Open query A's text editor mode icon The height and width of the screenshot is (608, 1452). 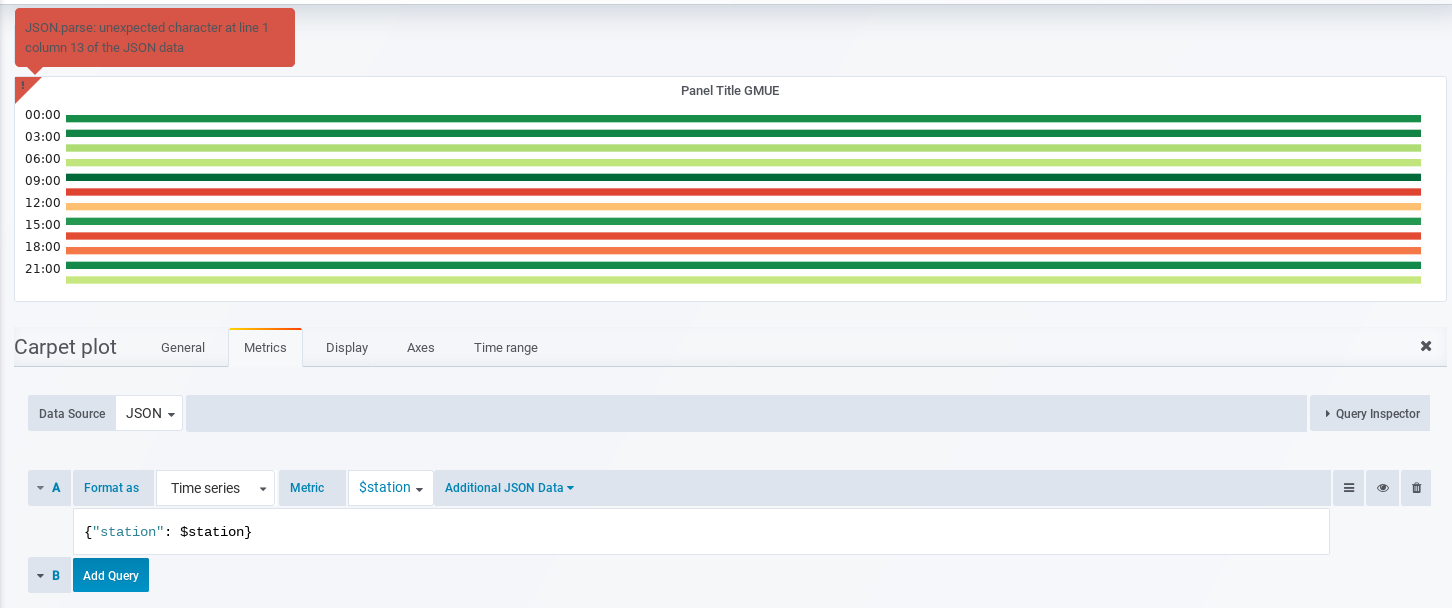pos(1348,487)
